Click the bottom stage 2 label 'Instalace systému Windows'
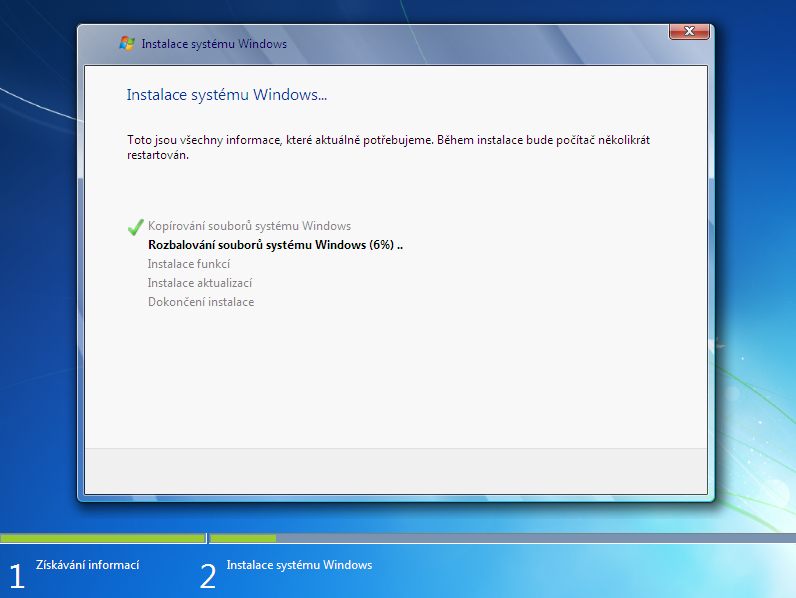Screen dimensions: 796x598 click(x=299, y=565)
